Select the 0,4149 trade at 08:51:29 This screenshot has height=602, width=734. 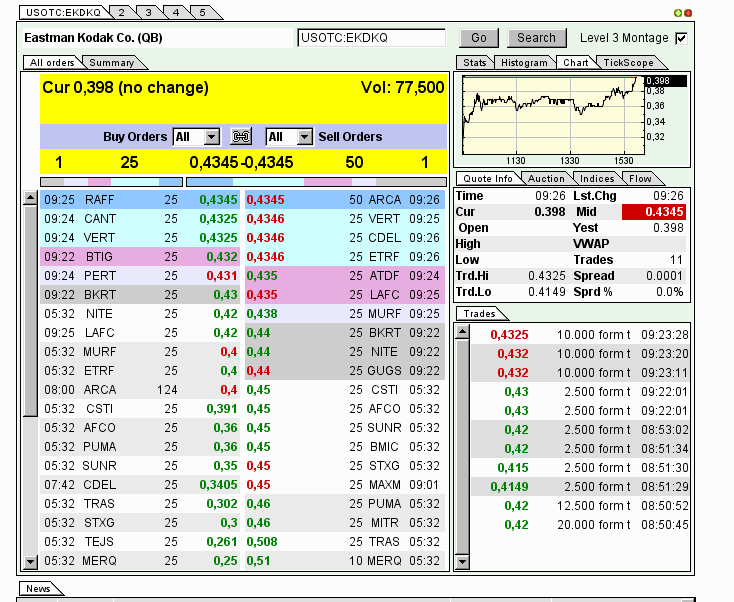580,487
